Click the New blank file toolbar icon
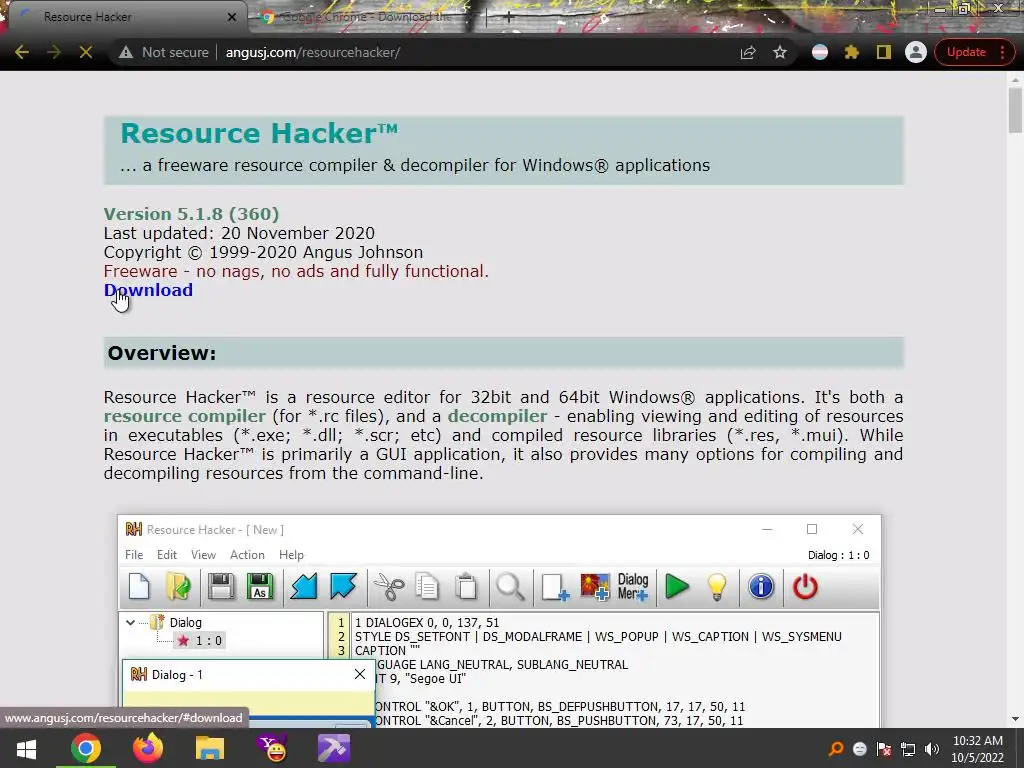Image resolution: width=1024 pixels, height=768 pixels. [x=139, y=586]
